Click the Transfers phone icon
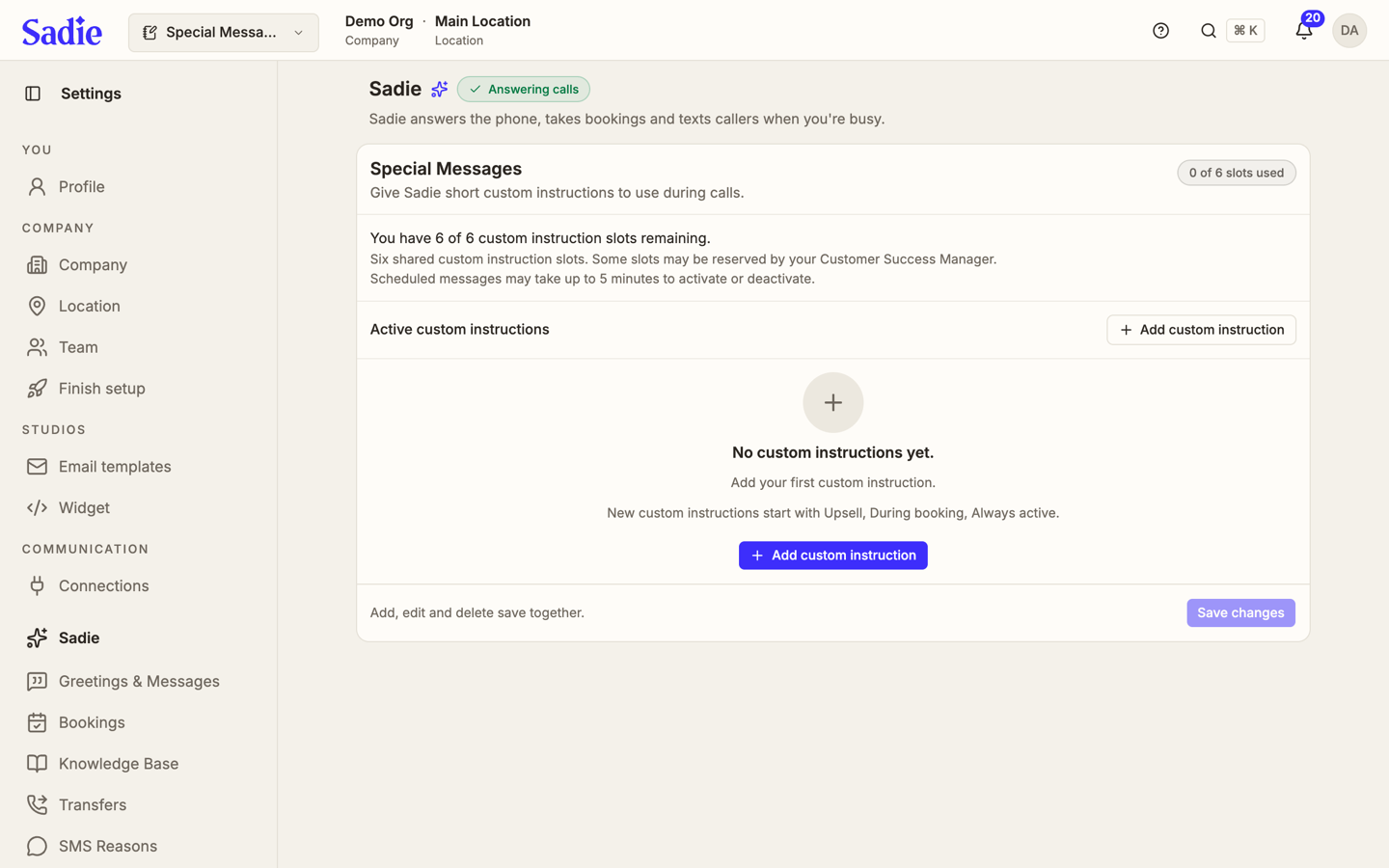 (x=37, y=805)
